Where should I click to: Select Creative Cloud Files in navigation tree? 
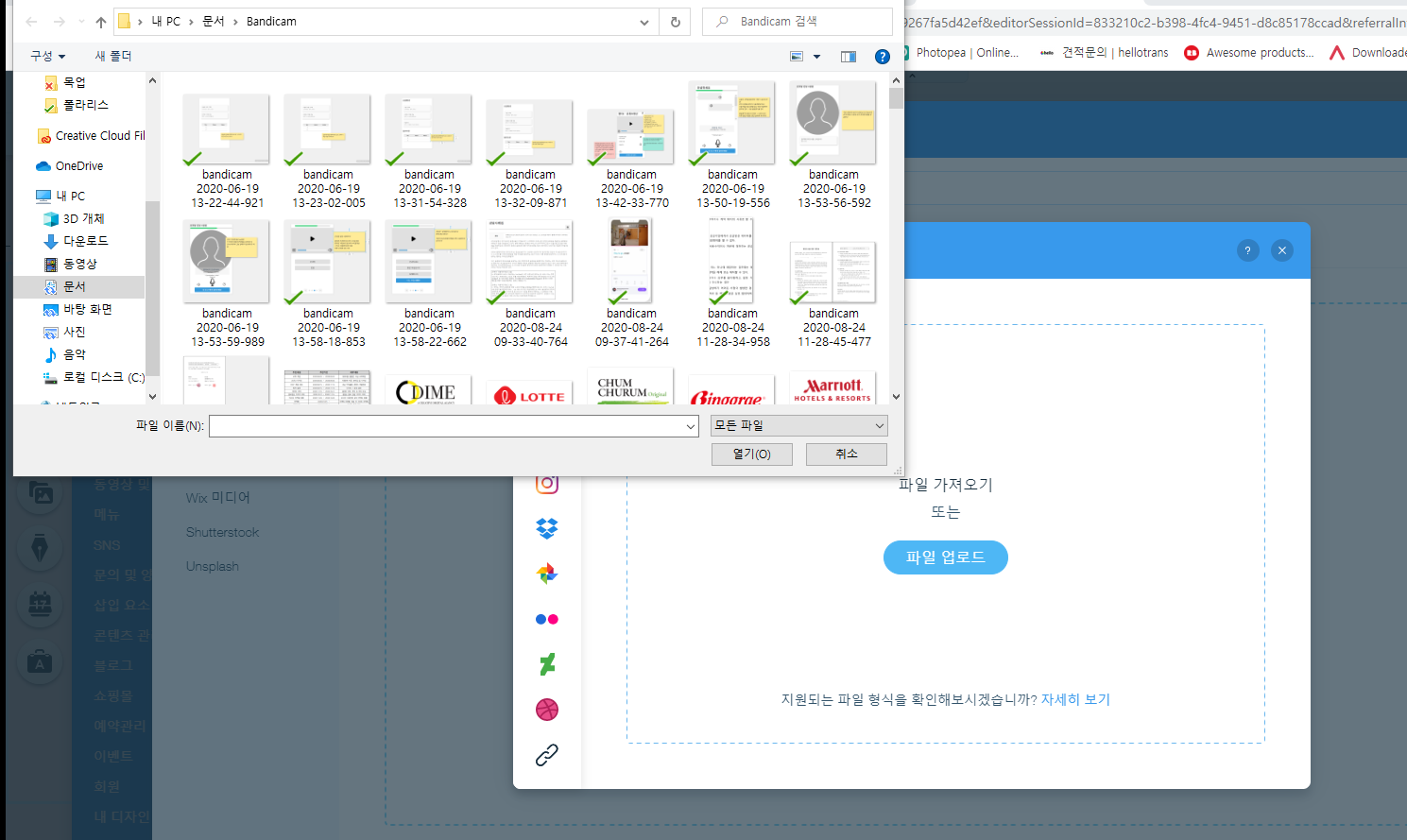pyautogui.click(x=91, y=136)
